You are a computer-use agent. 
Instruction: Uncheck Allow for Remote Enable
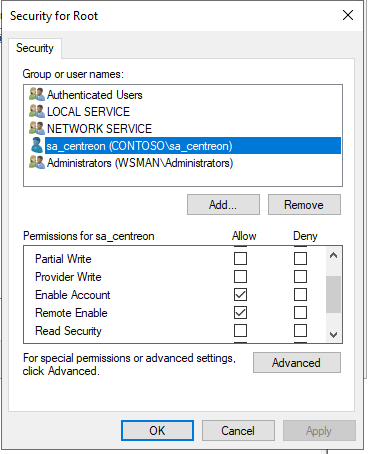(240, 313)
